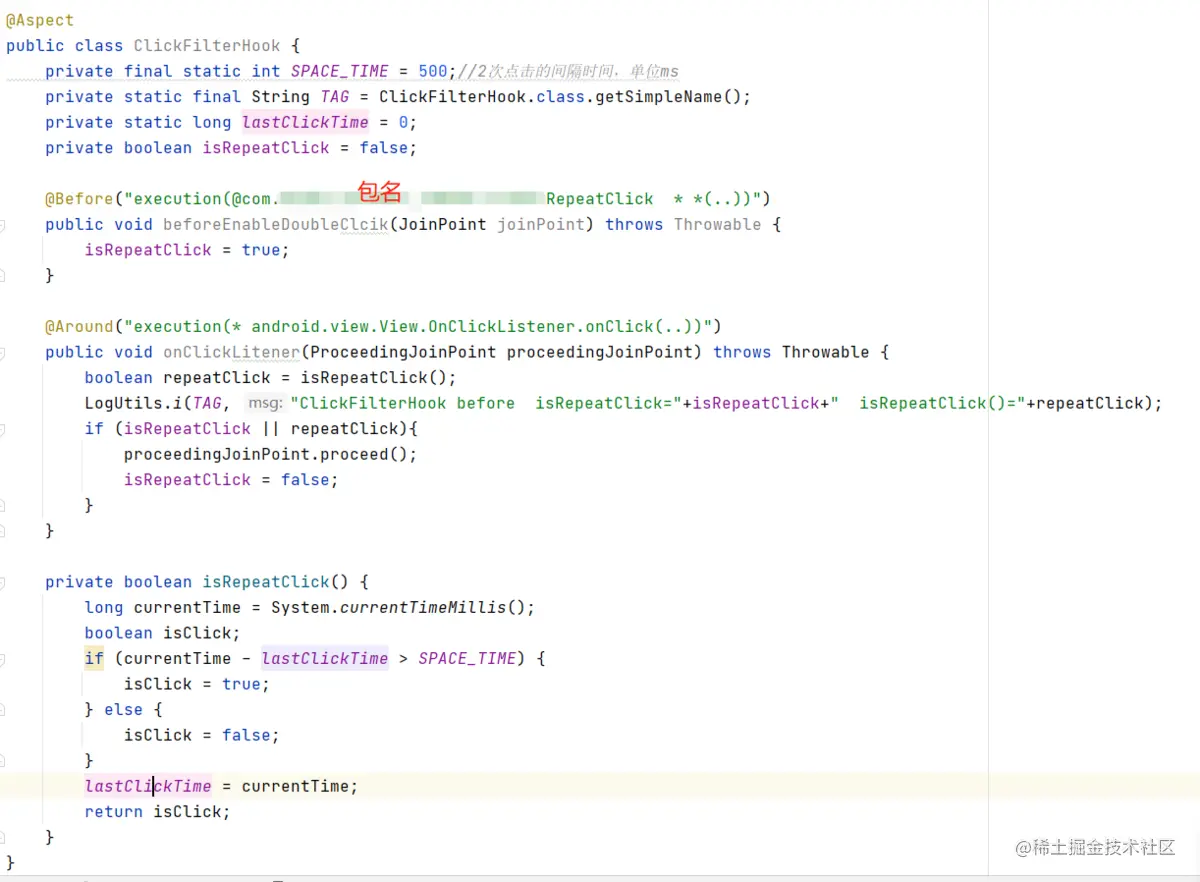Click method name beforeEnableDoubleClcik
1200x882 pixels.
coord(276,224)
